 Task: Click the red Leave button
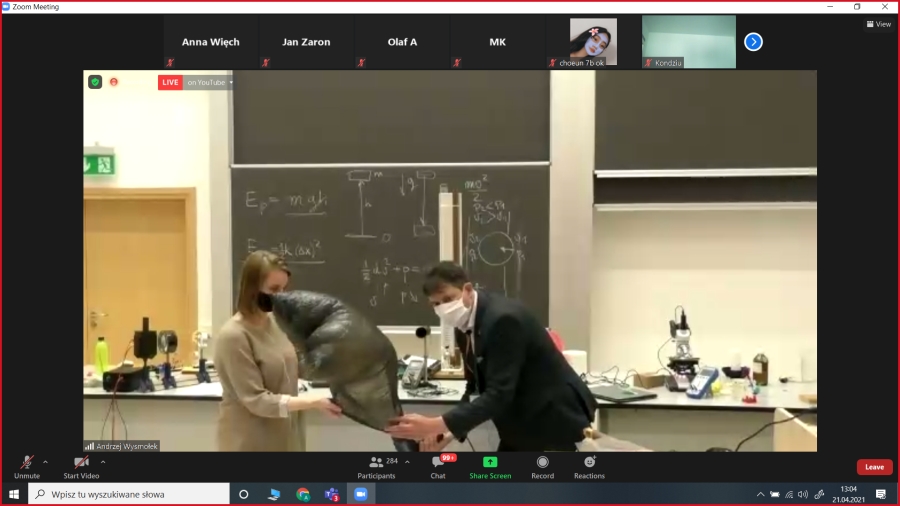874,467
